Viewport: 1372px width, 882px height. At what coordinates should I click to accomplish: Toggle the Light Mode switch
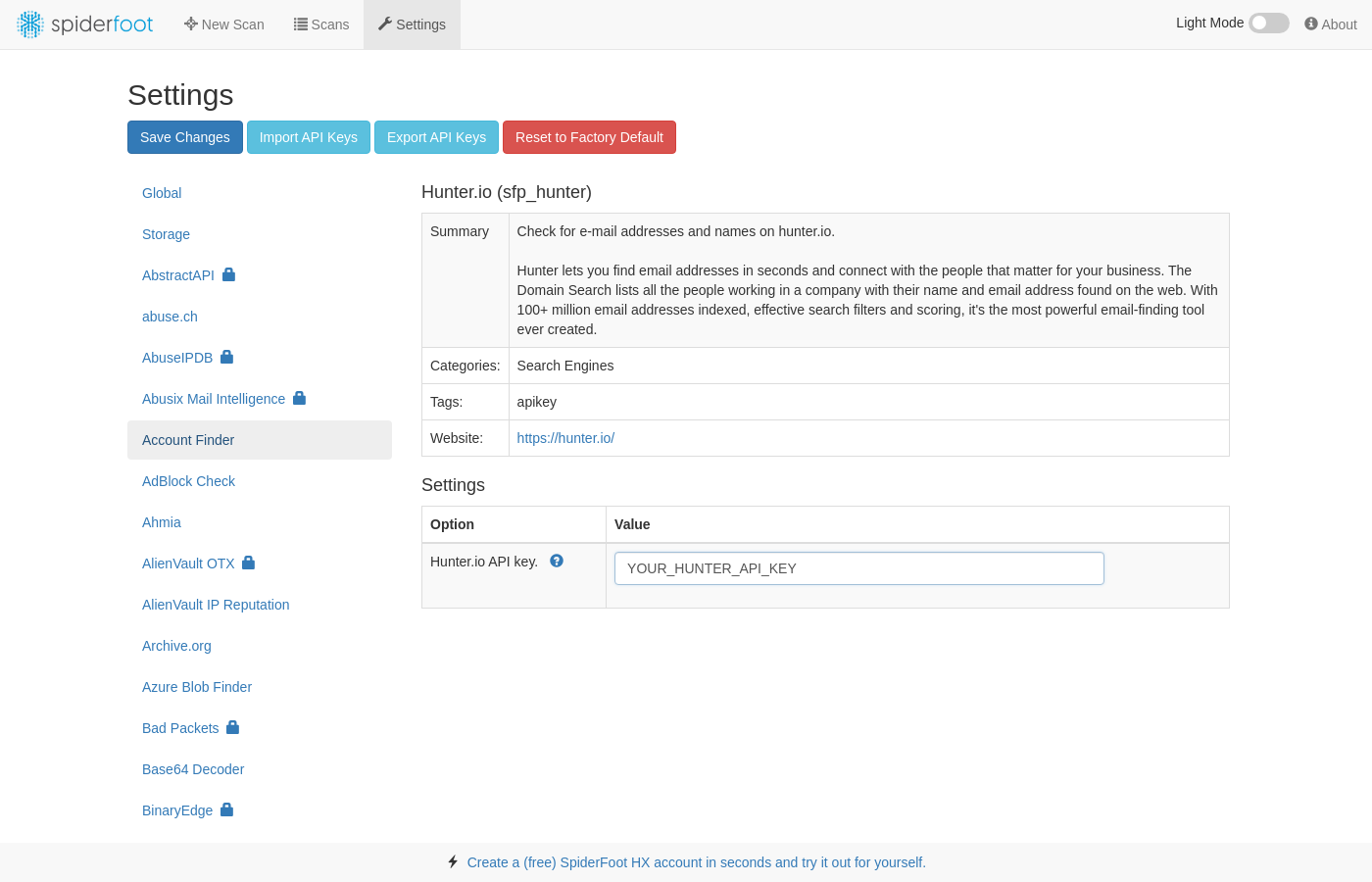pos(1269,23)
